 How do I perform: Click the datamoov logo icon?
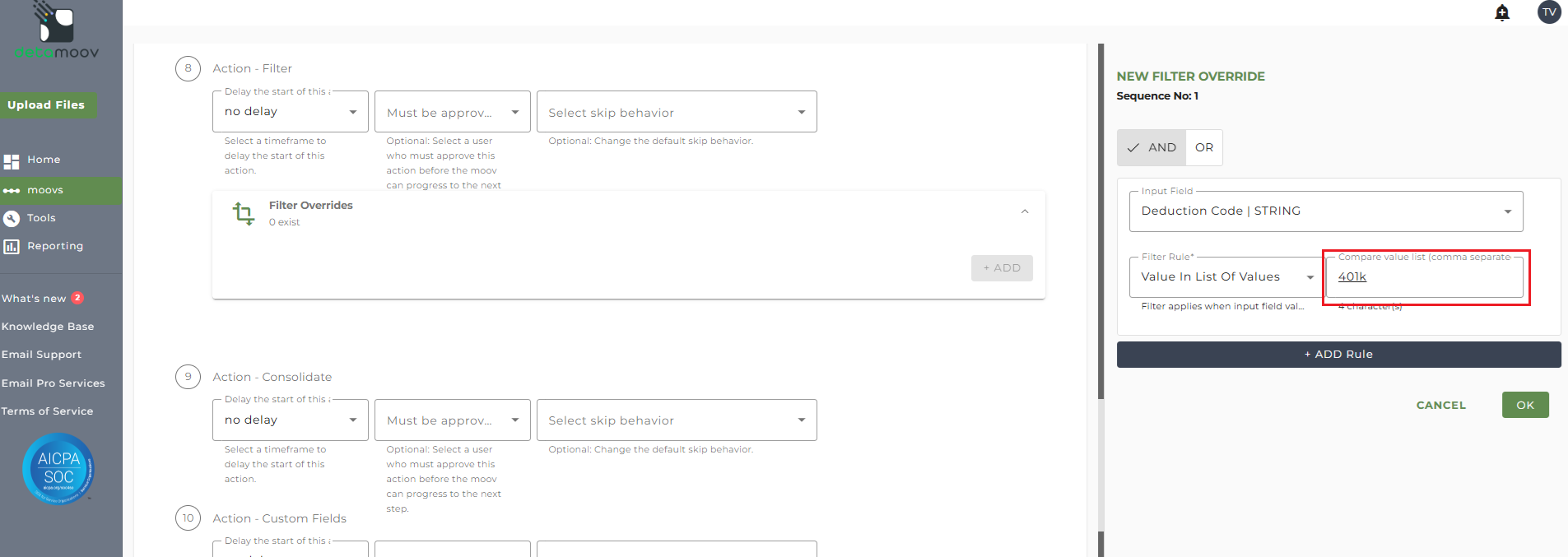click(x=56, y=25)
